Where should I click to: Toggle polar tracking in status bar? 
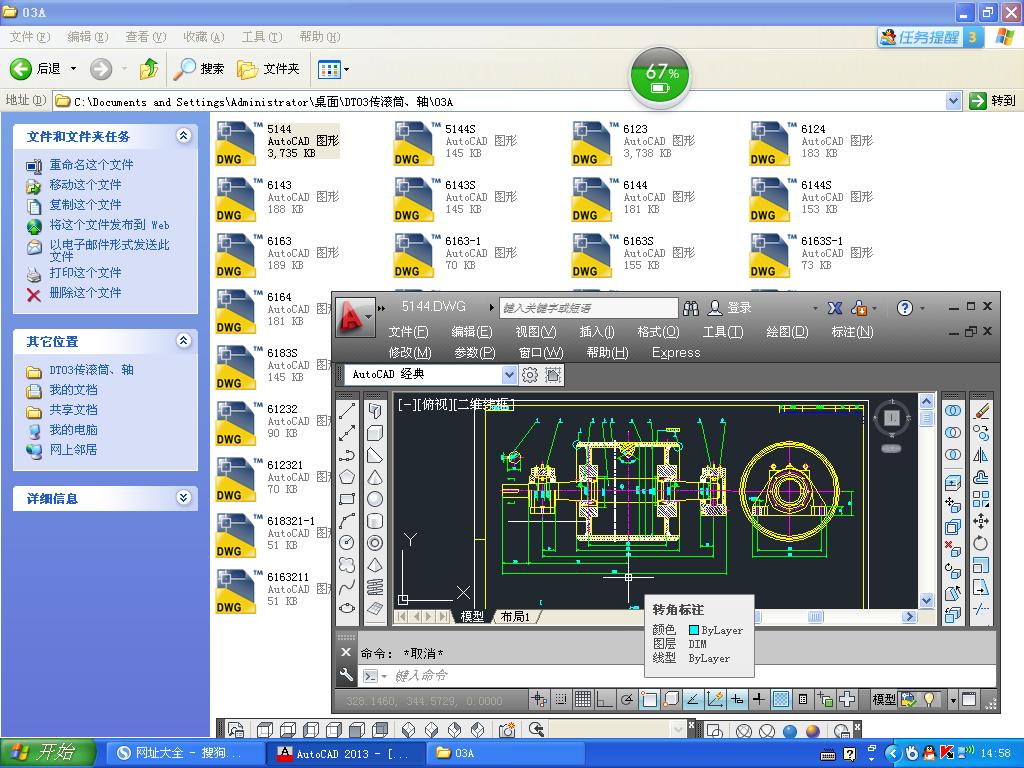(626, 700)
